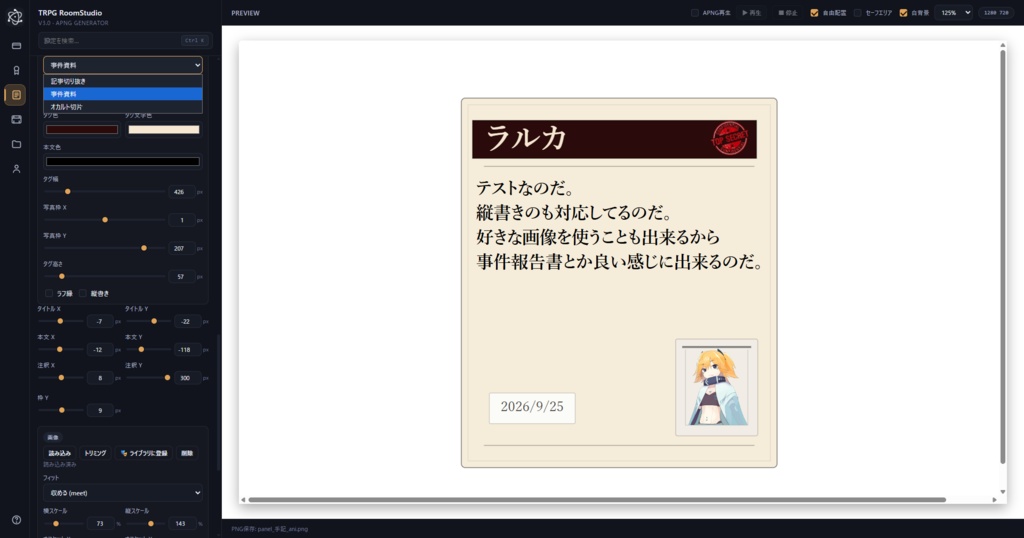The image size is (1024, 538).
Task: Click the preview vertical scrollbar
Action: coord(1002,256)
